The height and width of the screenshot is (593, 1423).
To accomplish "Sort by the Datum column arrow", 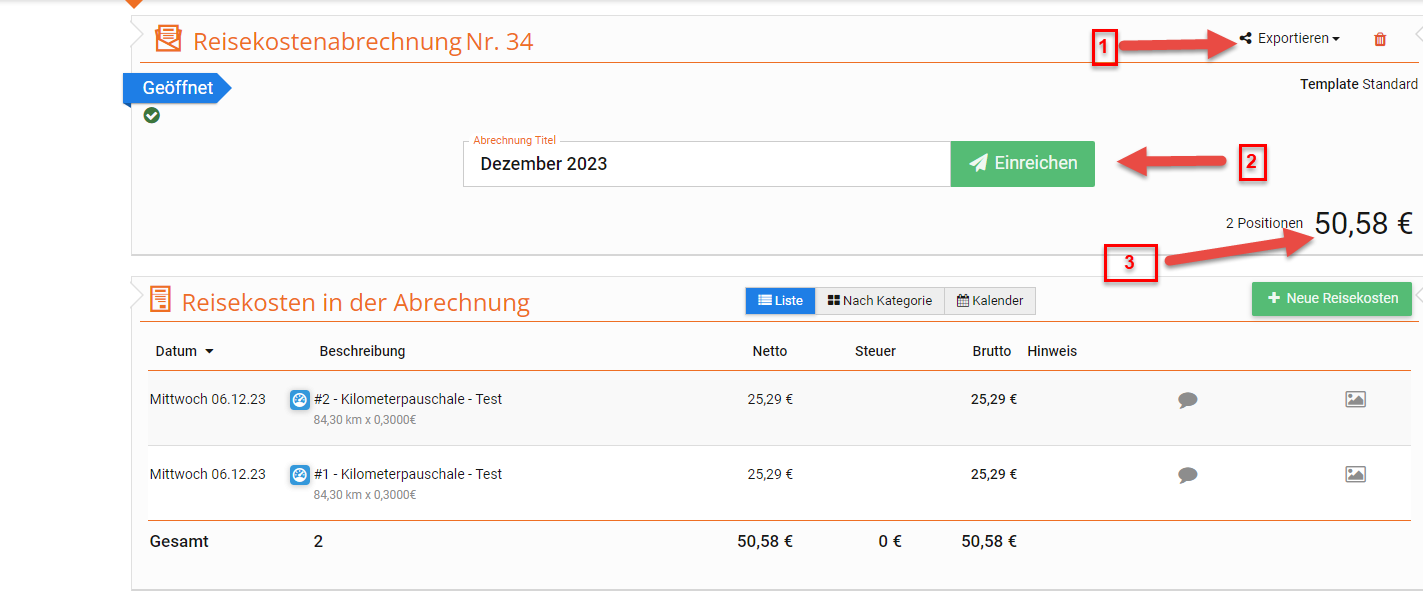I will tap(209, 352).
